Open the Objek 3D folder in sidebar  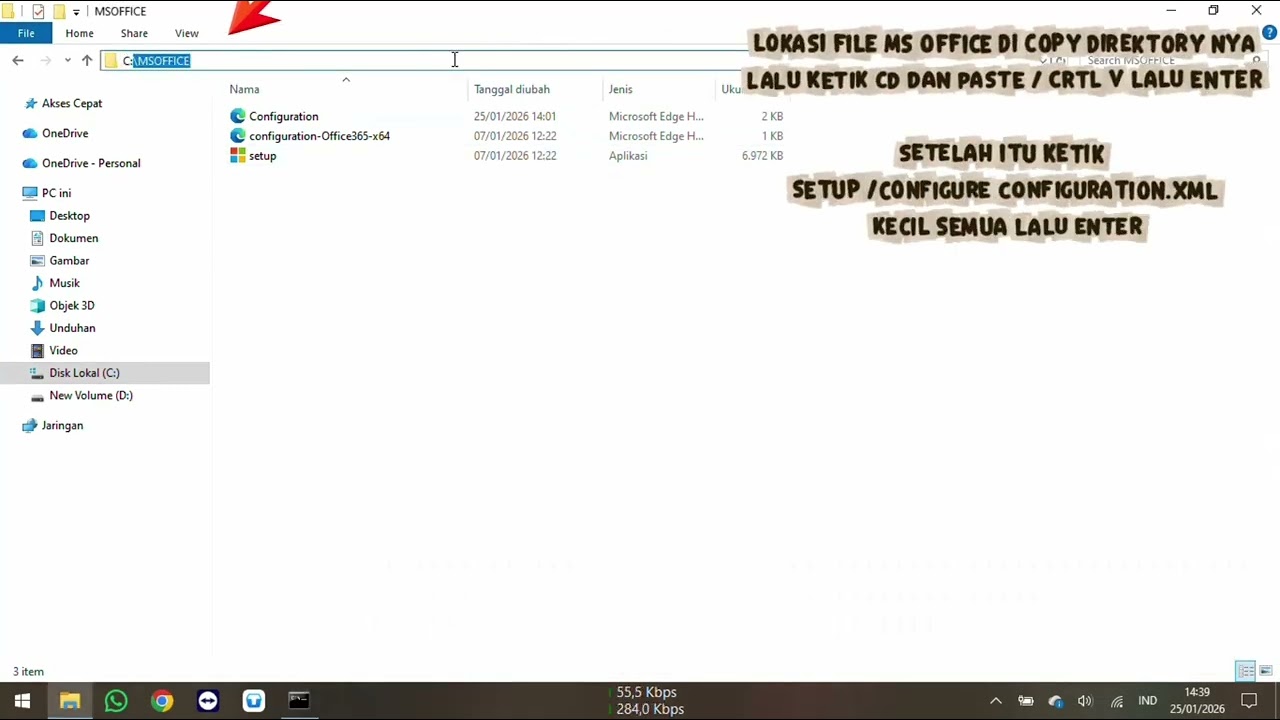[72, 306]
